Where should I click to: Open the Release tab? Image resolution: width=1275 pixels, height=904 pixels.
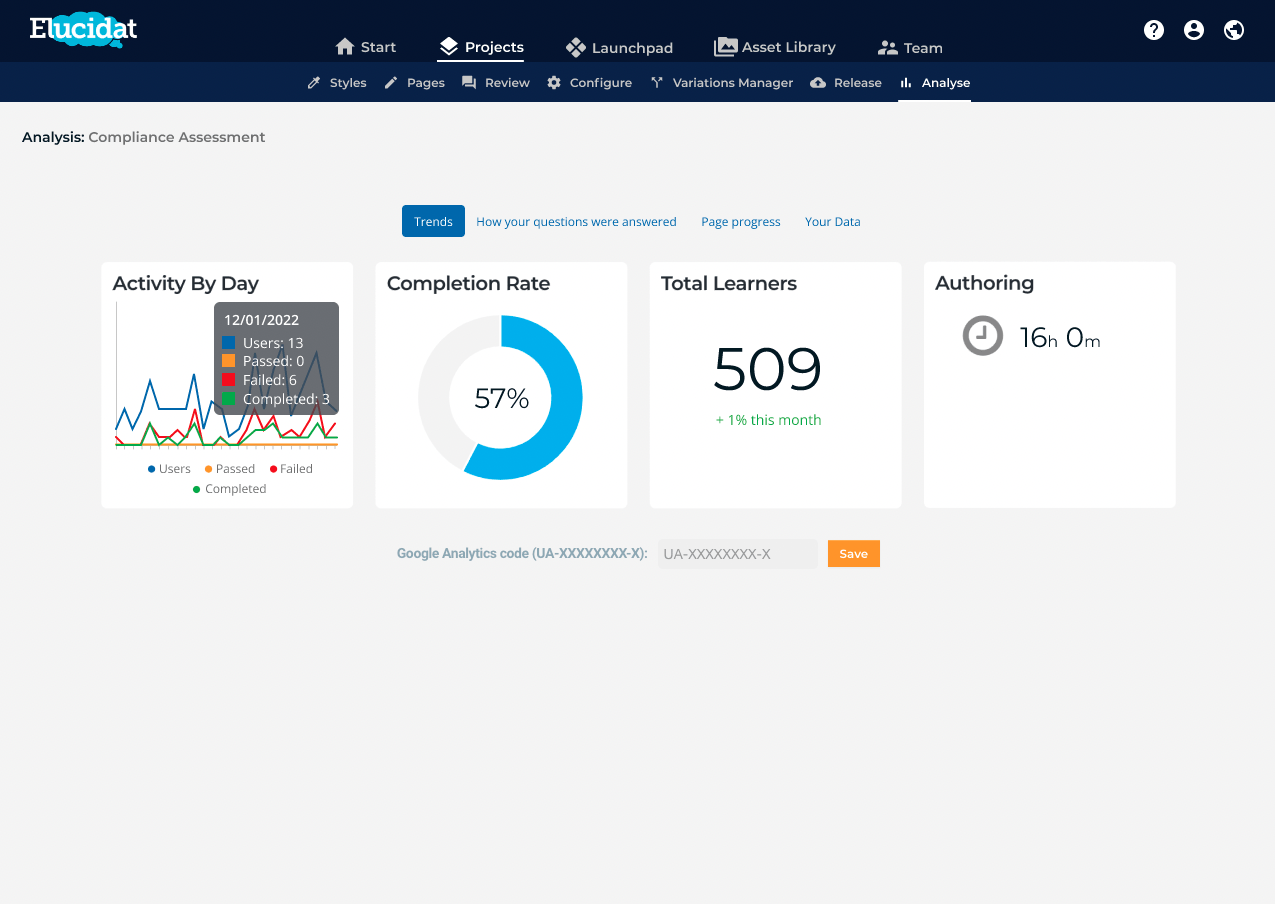tap(846, 83)
